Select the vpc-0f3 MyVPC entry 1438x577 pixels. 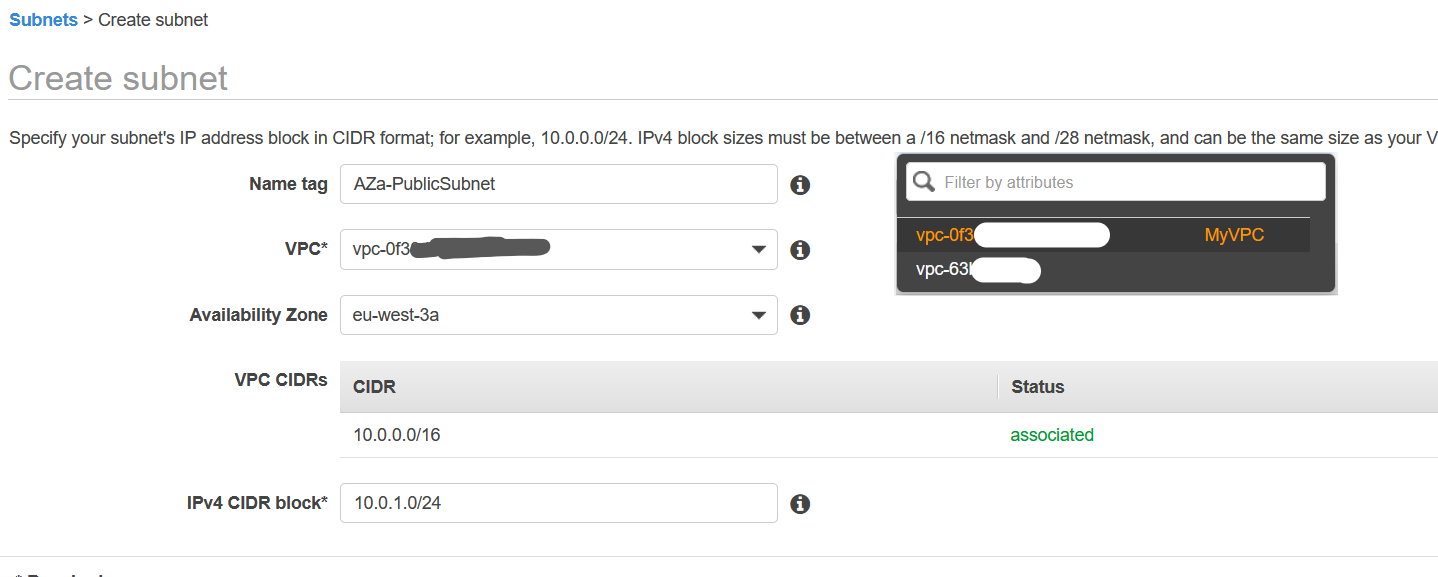tap(1103, 236)
